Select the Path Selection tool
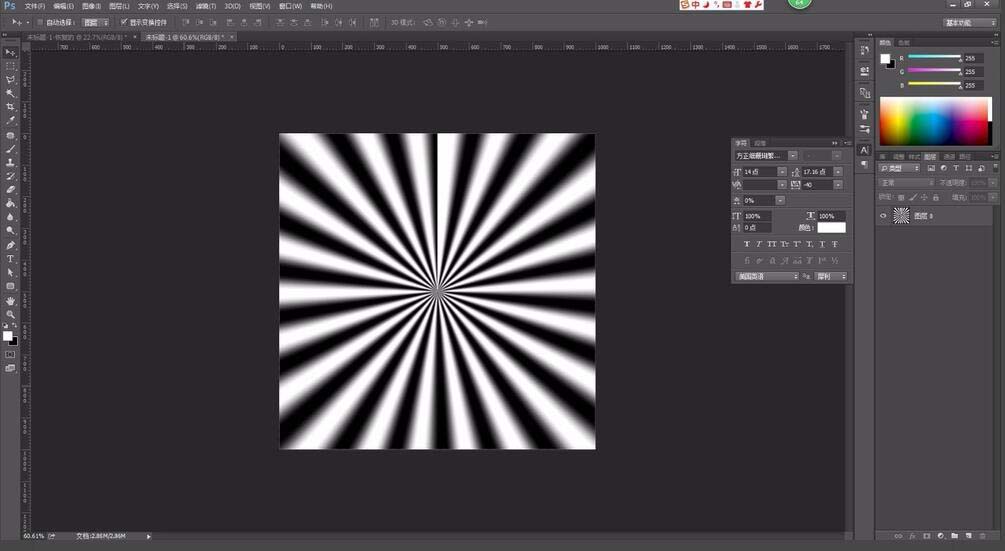1005x551 pixels. [10, 272]
